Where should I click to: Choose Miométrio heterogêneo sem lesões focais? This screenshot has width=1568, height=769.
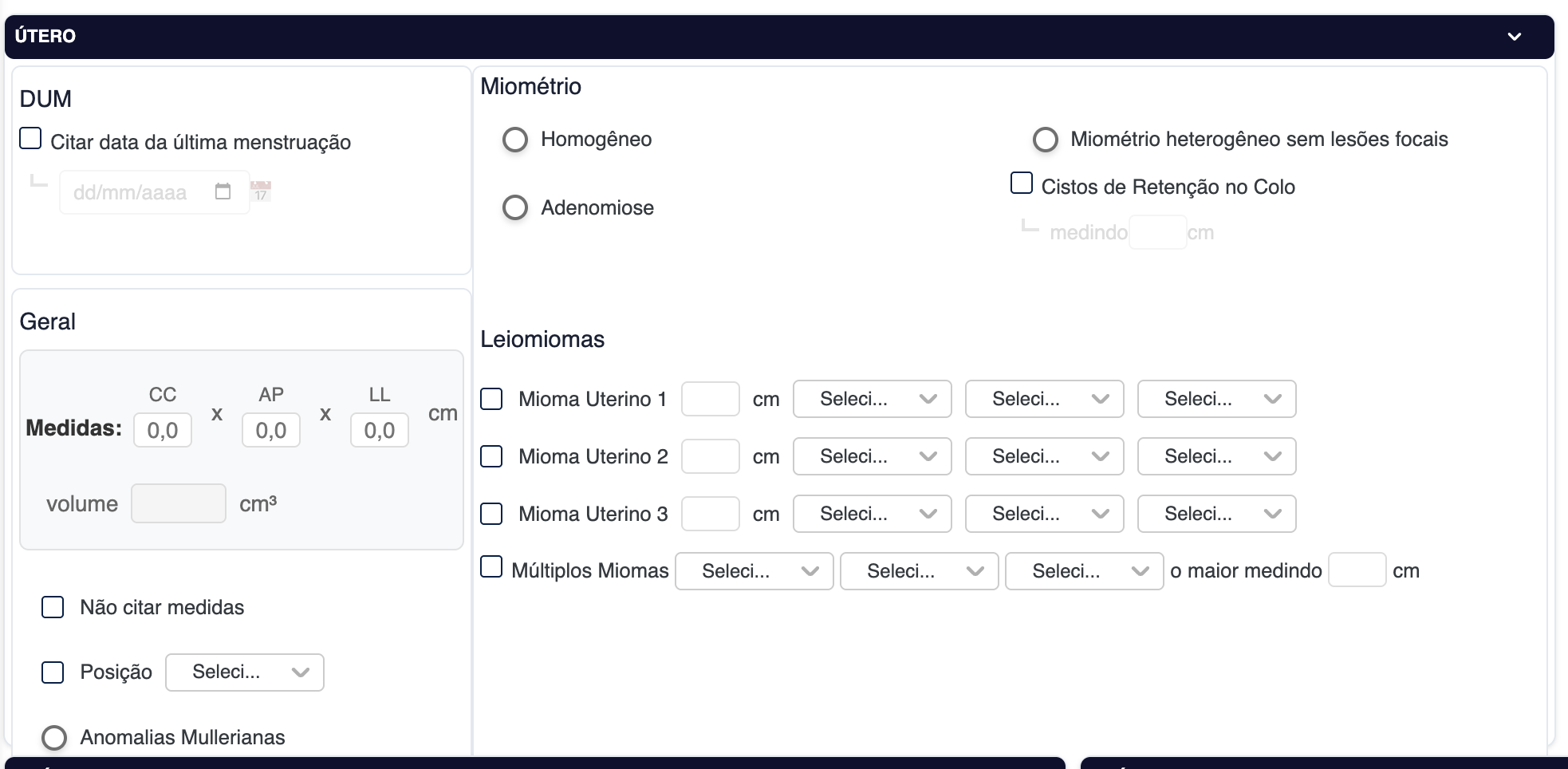(x=1045, y=140)
